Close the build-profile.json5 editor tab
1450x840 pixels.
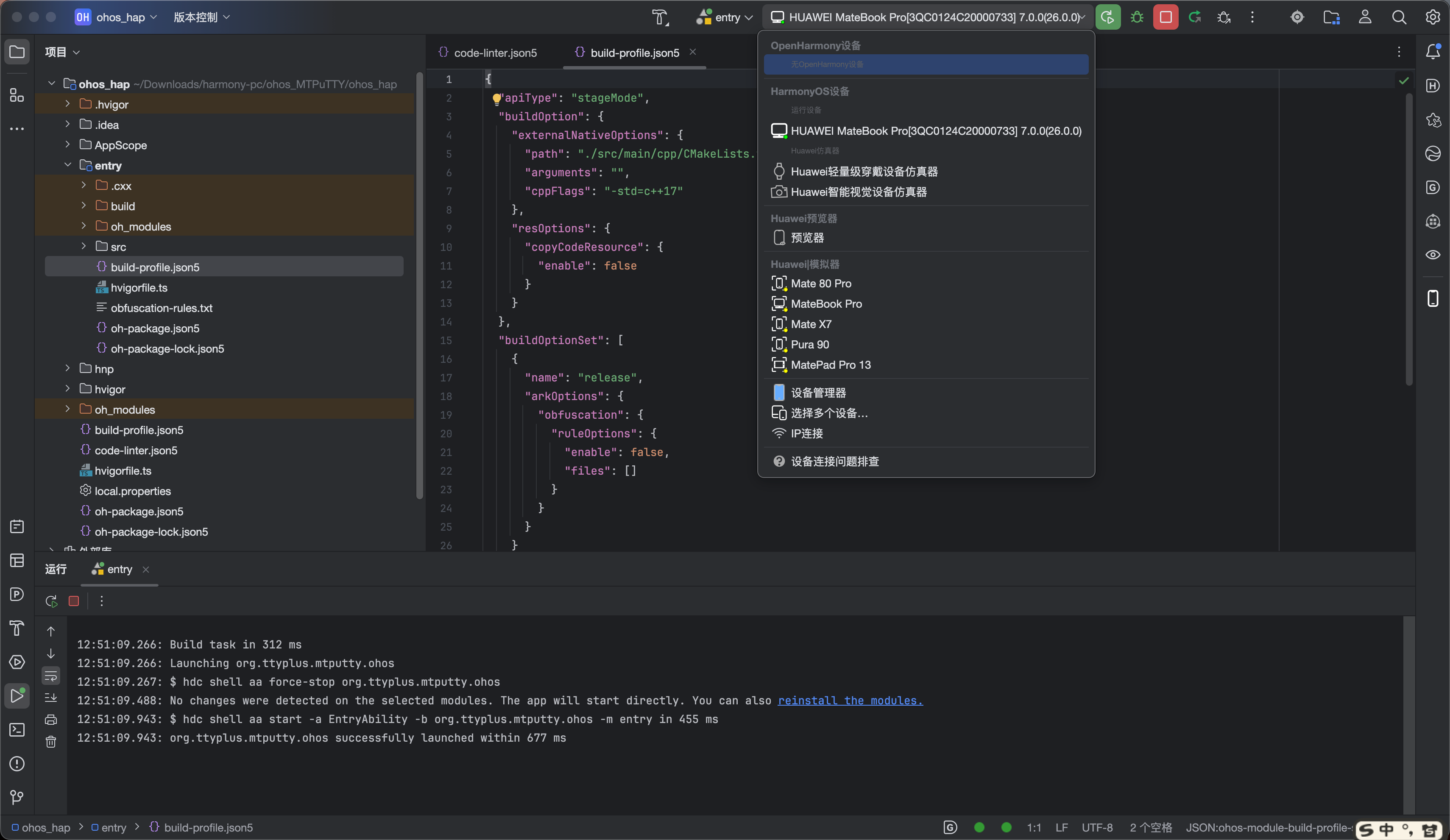[693, 52]
